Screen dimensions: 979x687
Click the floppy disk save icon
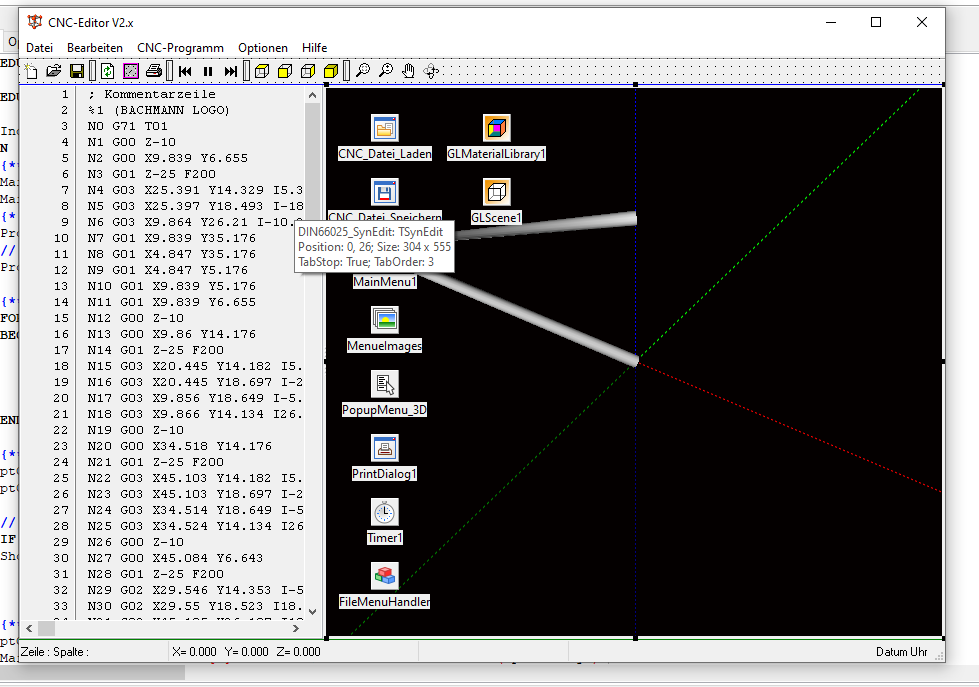click(x=77, y=71)
